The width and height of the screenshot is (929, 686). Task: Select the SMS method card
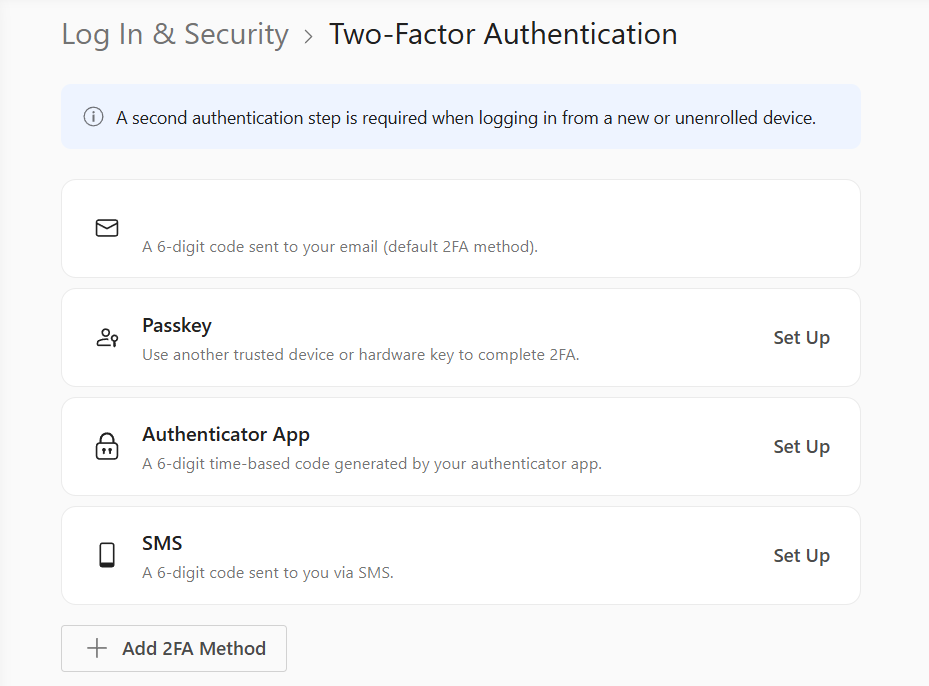point(461,555)
